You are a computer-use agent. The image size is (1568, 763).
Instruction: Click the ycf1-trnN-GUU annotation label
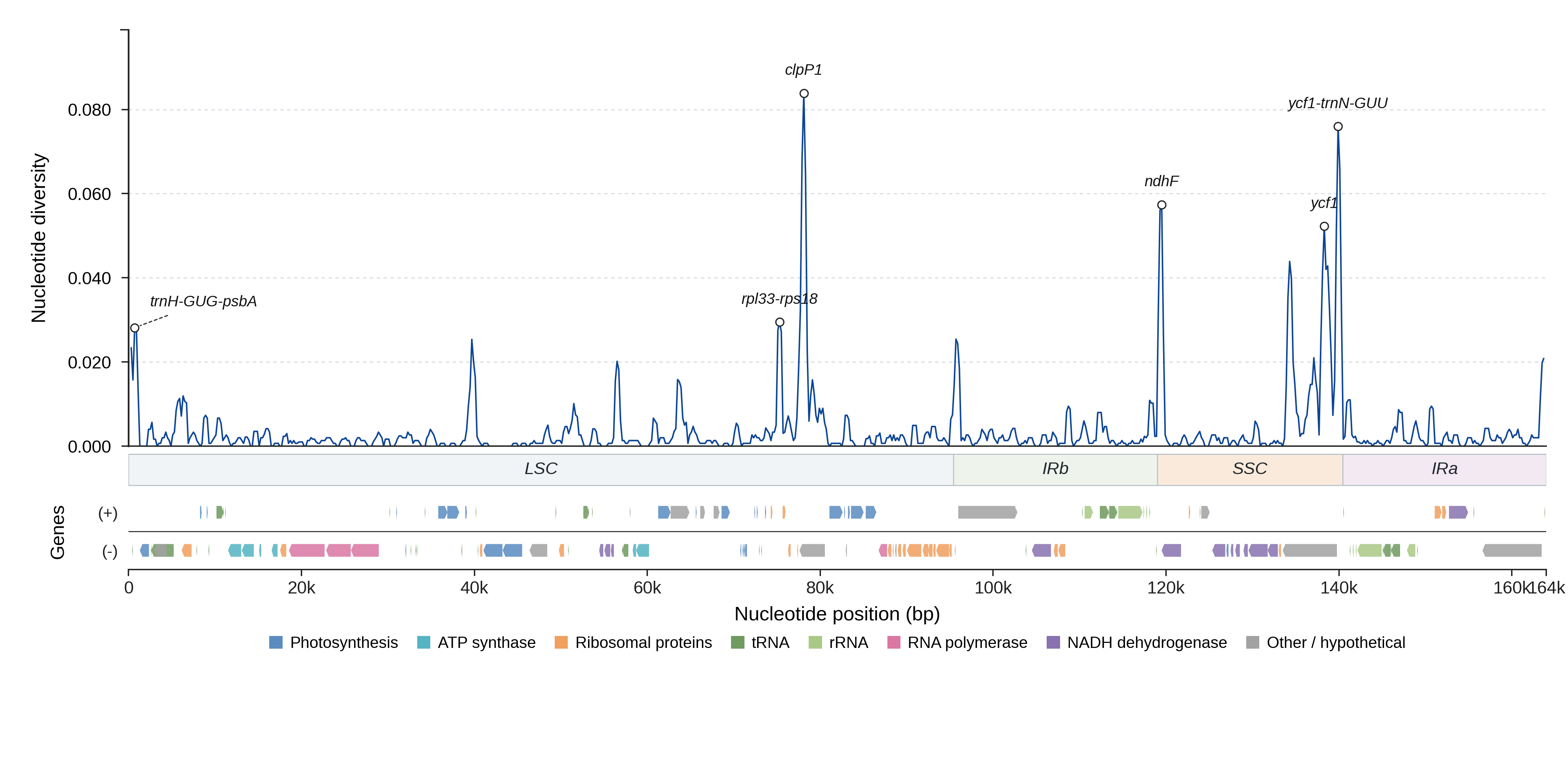tap(1338, 103)
